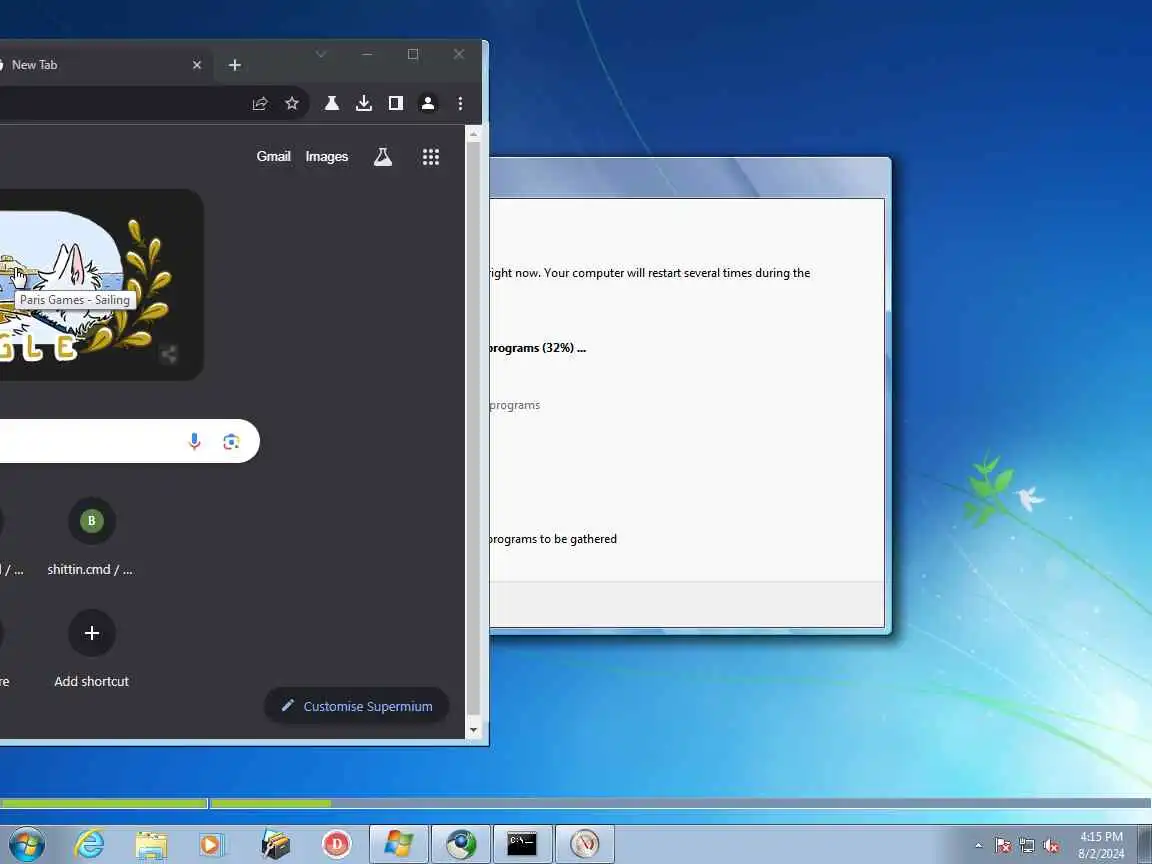Launch Internet Explorer from the taskbar

point(90,844)
